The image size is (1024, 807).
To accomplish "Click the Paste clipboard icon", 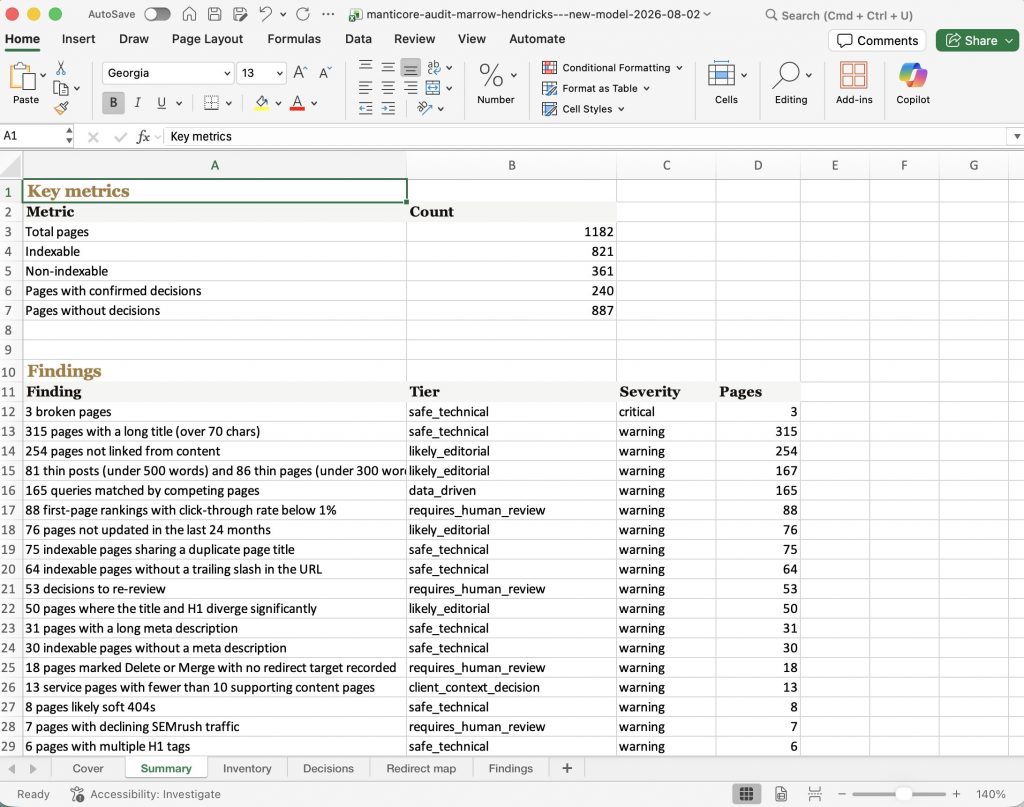I will tap(22, 76).
